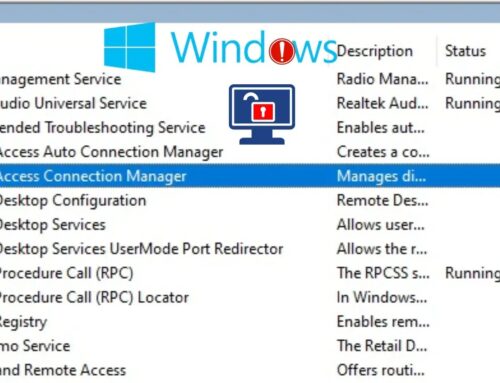The image size is (500, 383).
Task: Click the 'Remote Des...' description cell
Action: (382, 201)
